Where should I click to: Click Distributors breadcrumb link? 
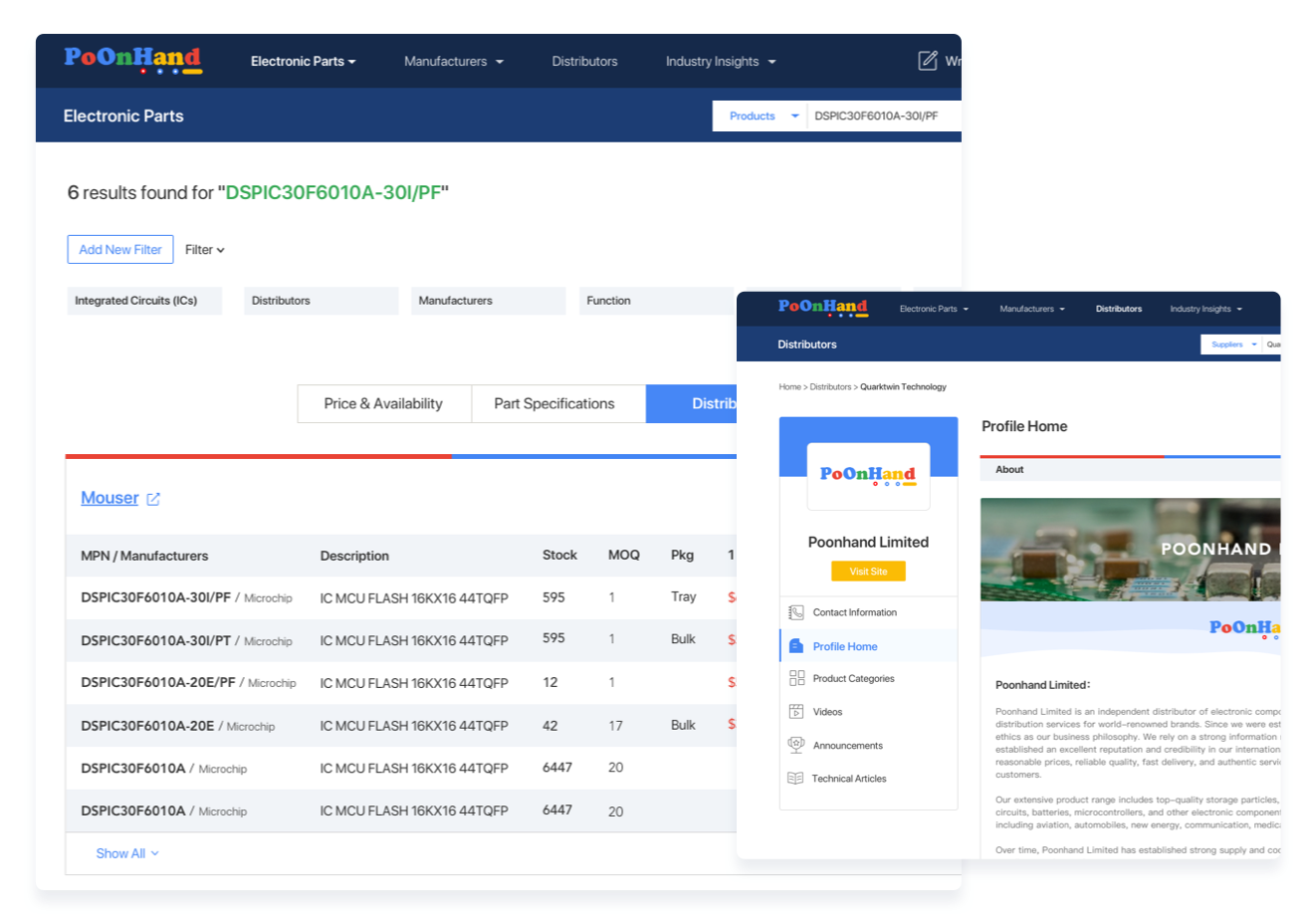[830, 387]
